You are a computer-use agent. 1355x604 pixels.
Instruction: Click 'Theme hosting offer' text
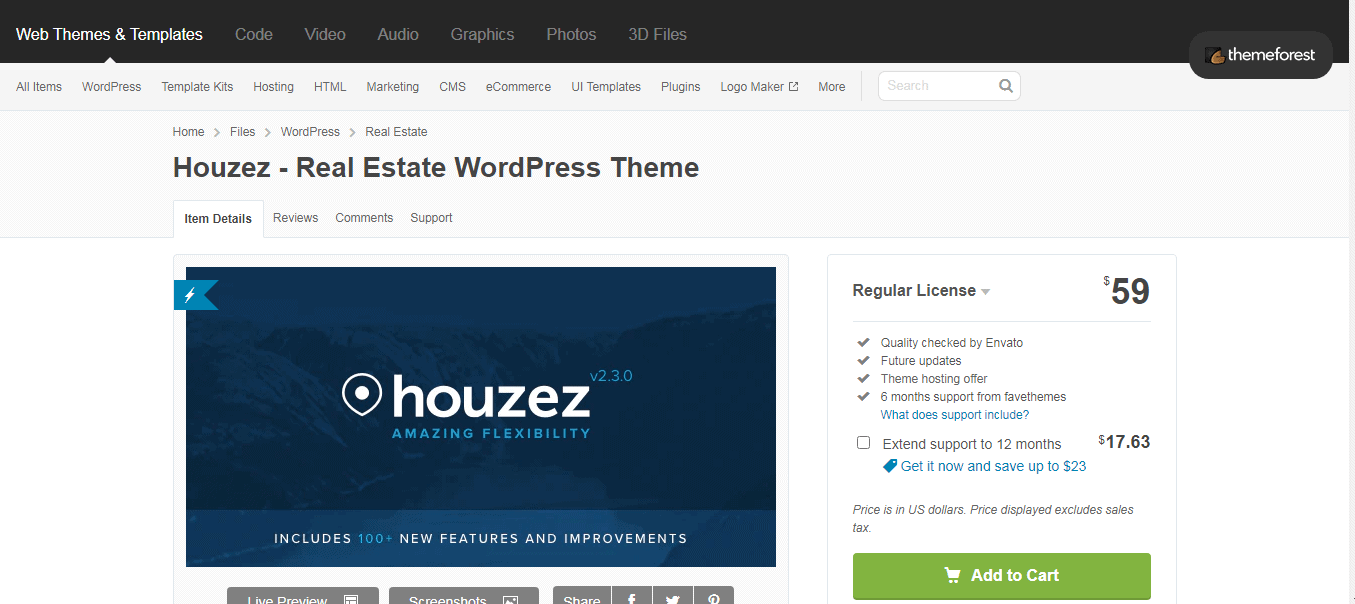point(934,379)
